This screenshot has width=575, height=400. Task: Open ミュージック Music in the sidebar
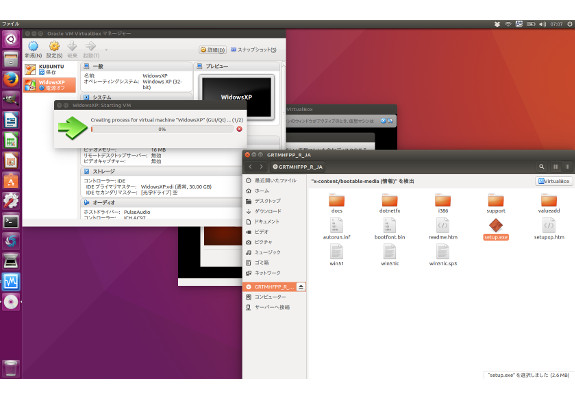[274, 252]
